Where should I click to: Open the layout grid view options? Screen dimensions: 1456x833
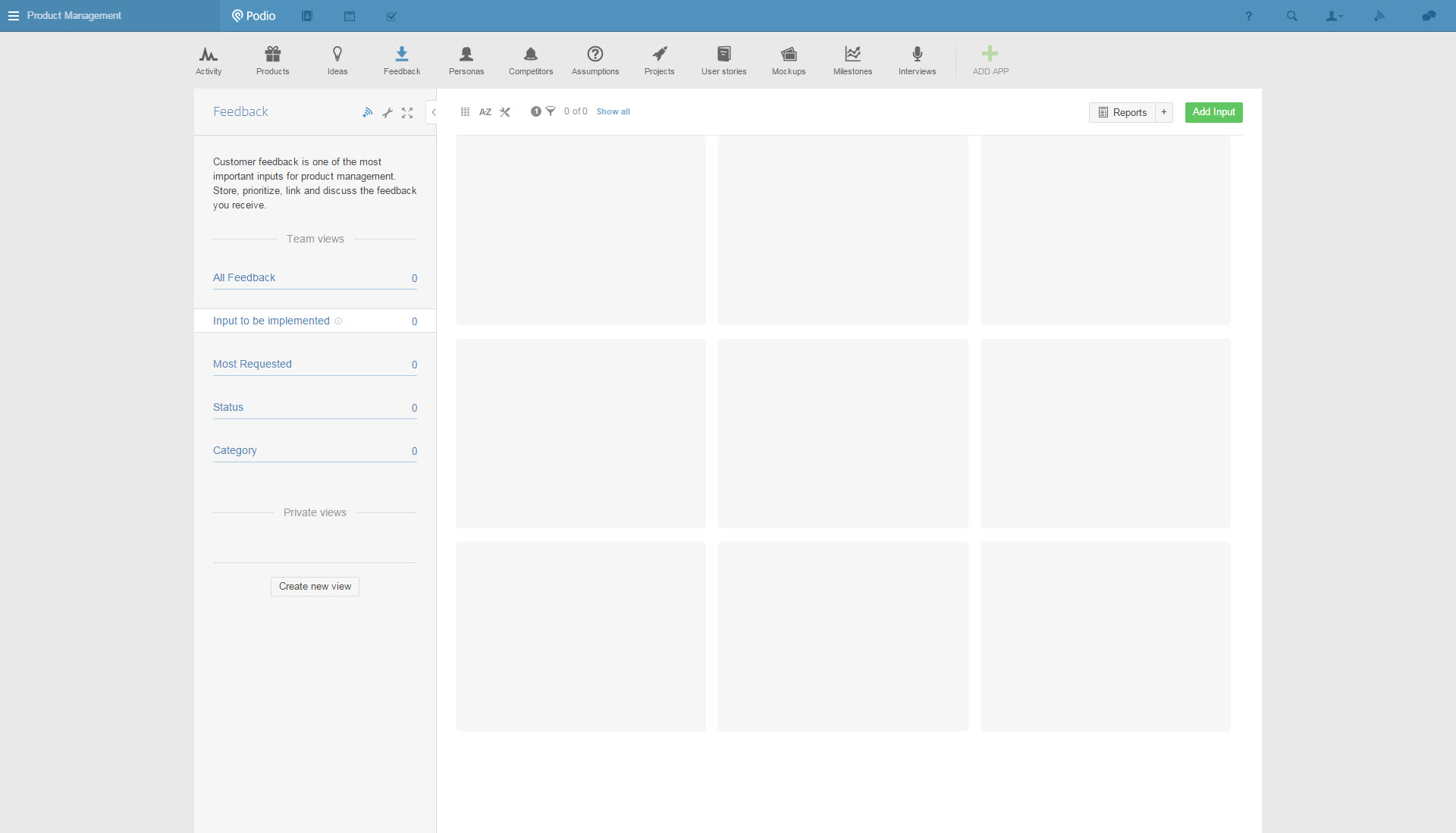465,111
